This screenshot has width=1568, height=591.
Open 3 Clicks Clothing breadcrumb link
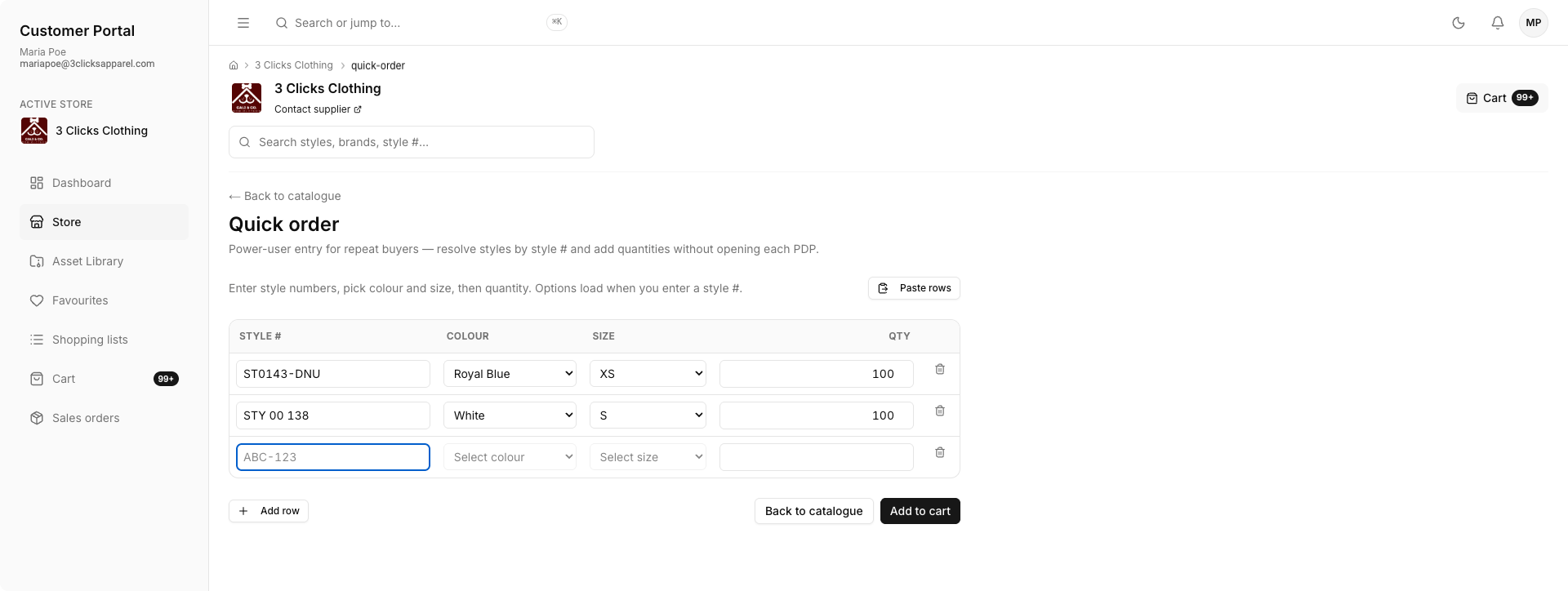pyautogui.click(x=294, y=65)
